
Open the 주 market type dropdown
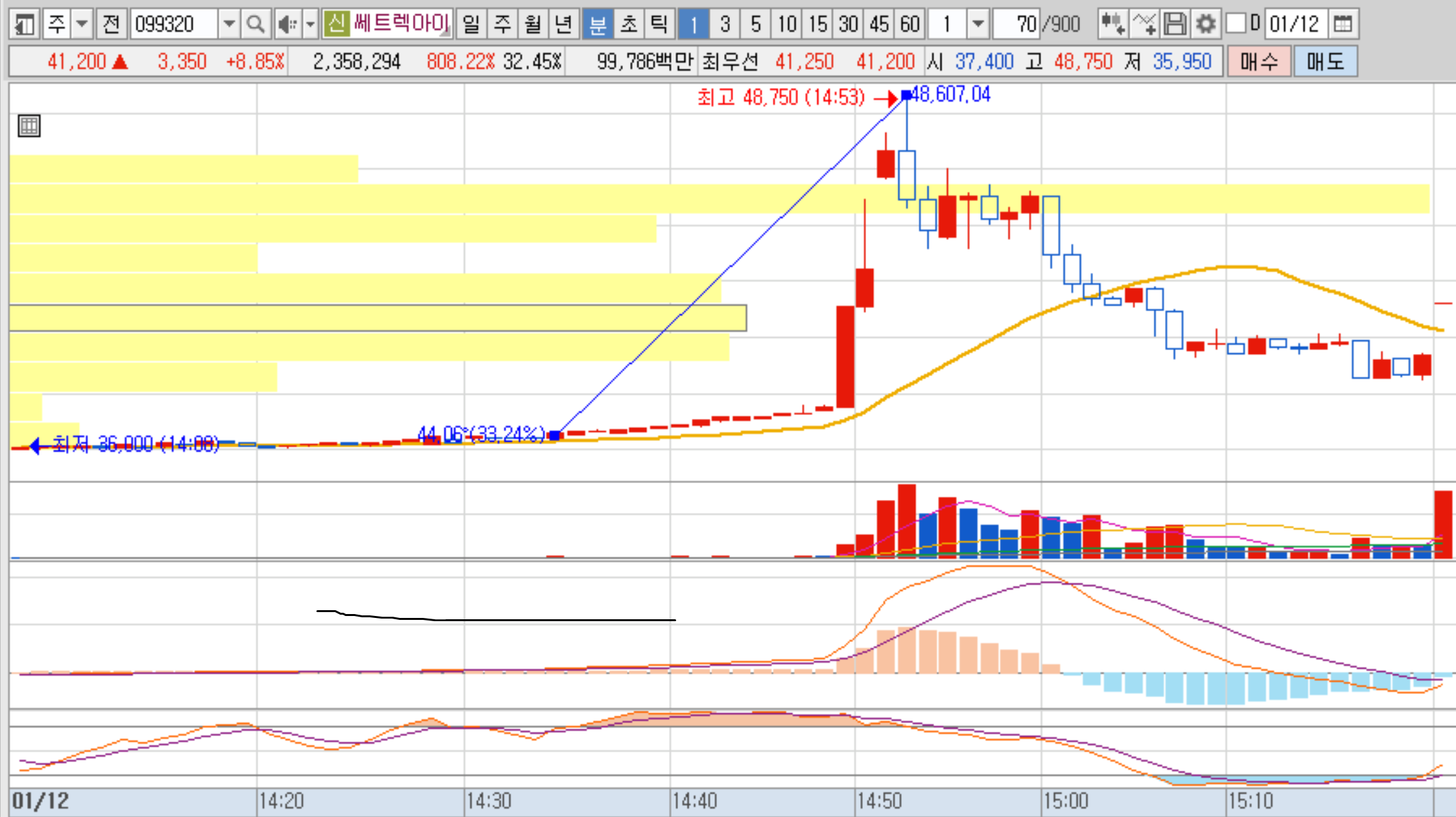[x=82, y=24]
